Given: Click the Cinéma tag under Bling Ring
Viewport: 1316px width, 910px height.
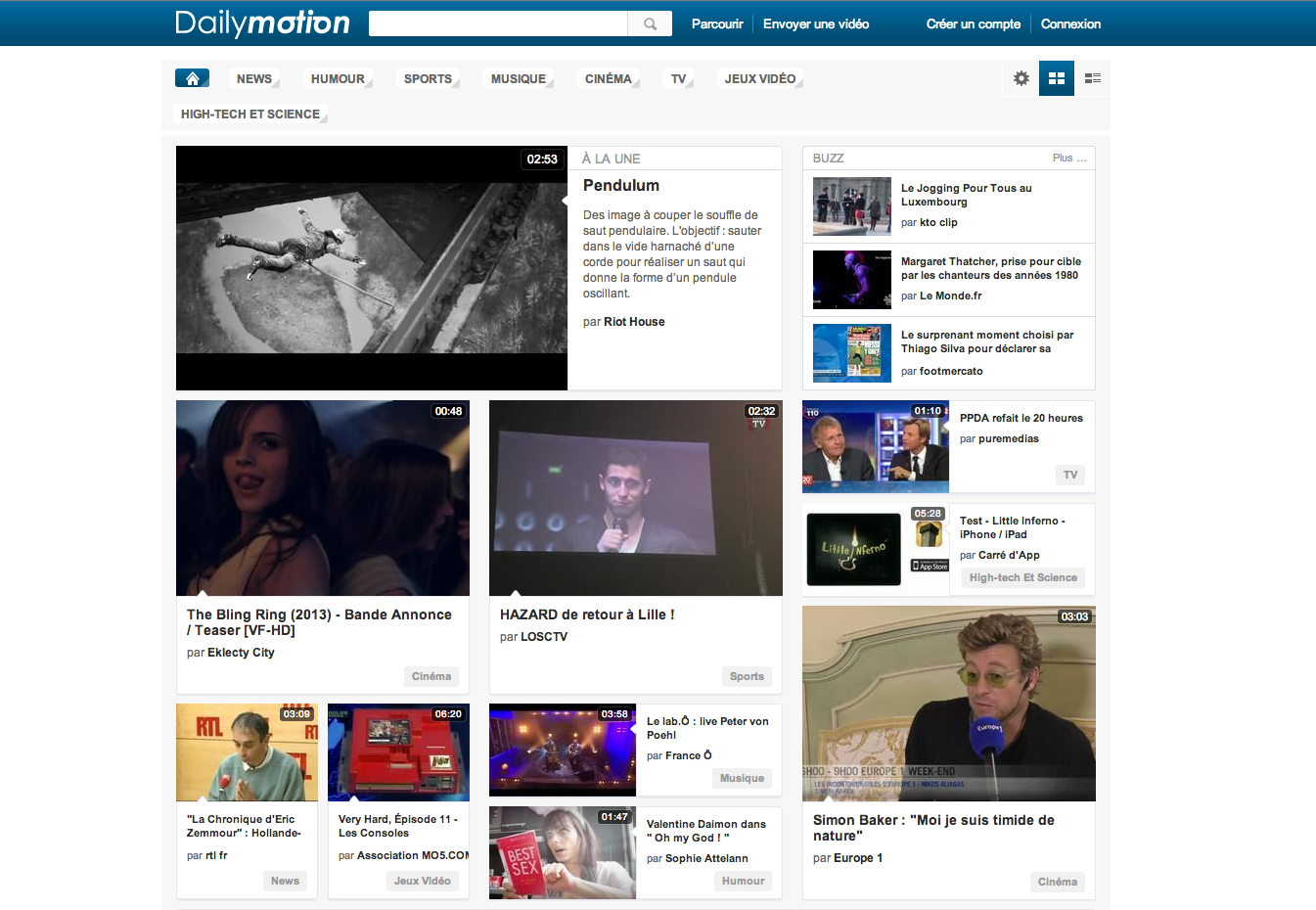Looking at the screenshot, I should point(431,676).
